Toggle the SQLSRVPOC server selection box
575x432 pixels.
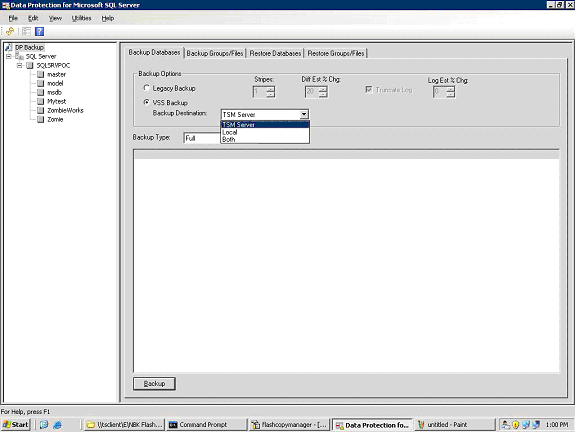(30, 66)
